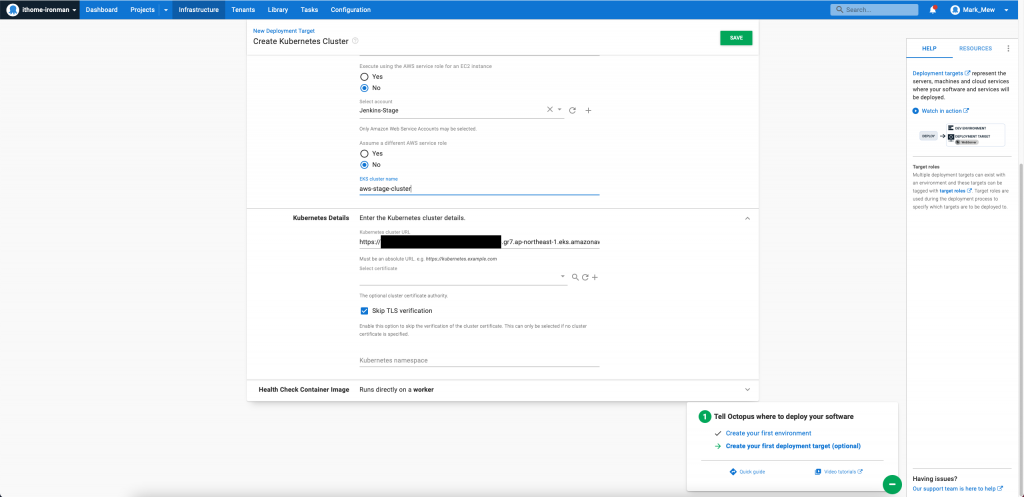This screenshot has width=1024, height=497.
Task: Add a new certificate with the plus icon
Action: click(595, 277)
